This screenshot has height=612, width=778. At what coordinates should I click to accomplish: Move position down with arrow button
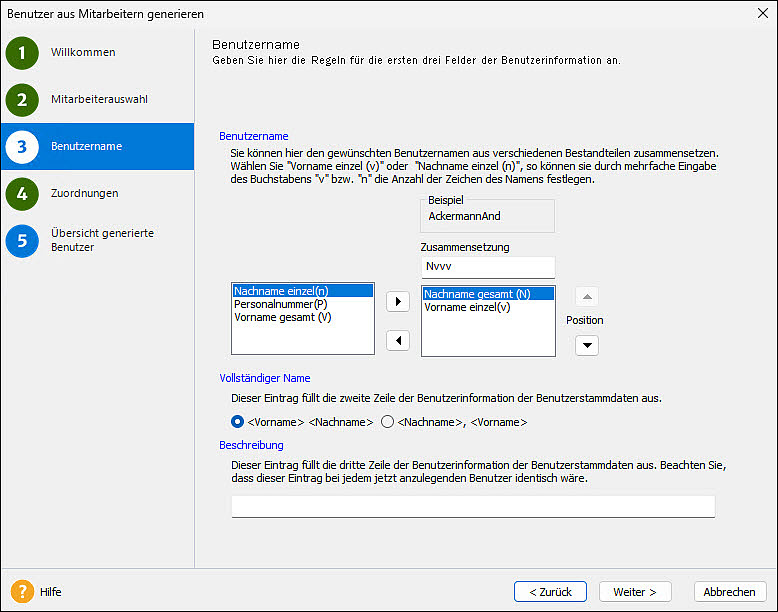point(587,345)
